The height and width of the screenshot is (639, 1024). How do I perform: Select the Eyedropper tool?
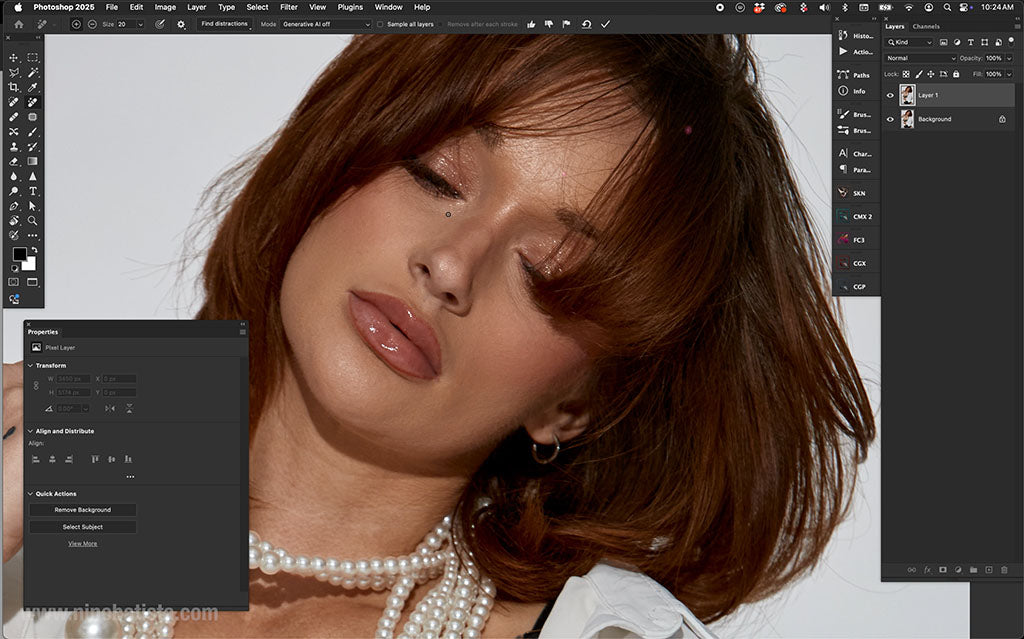[x=33, y=86]
